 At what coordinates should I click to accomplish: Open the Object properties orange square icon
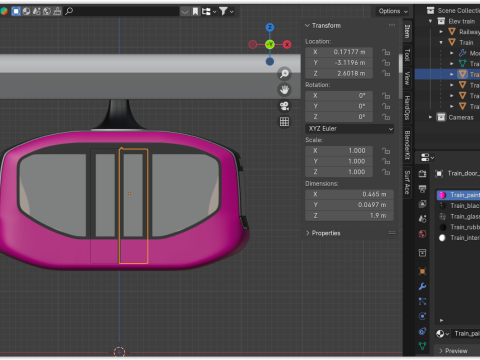click(x=422, y=271)
